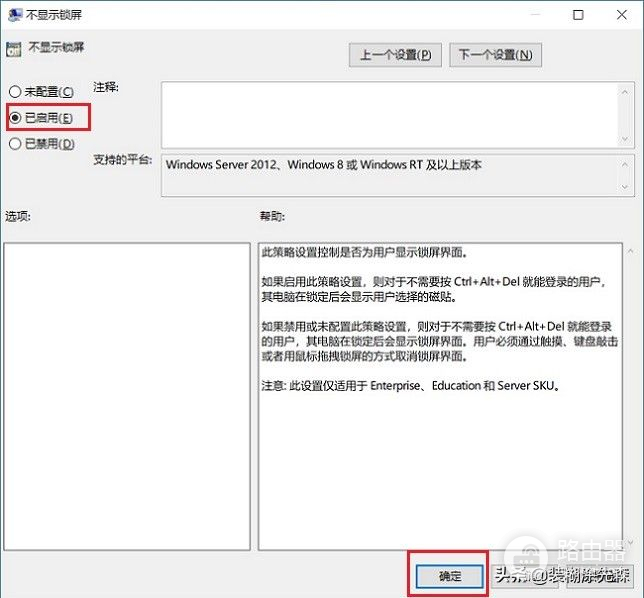Confirm the policy with the 确定 button
This screenshot has width=644, height=598.
pos(448,575)
